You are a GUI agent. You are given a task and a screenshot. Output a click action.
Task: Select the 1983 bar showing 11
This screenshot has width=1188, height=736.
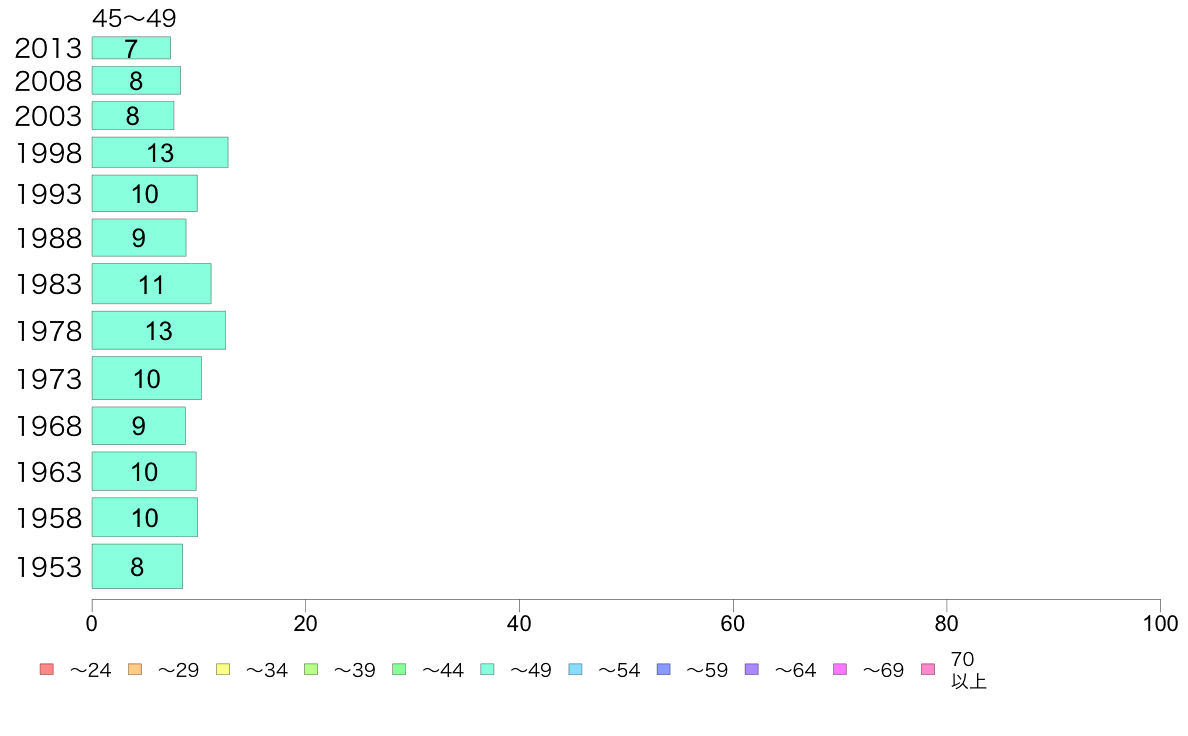(152, 283)
